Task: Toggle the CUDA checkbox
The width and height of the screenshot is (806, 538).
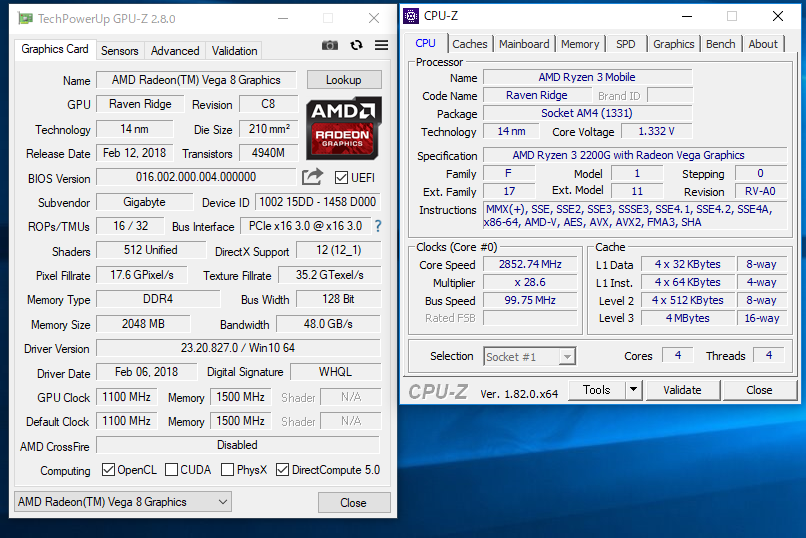Action: (x=172, y=470)
